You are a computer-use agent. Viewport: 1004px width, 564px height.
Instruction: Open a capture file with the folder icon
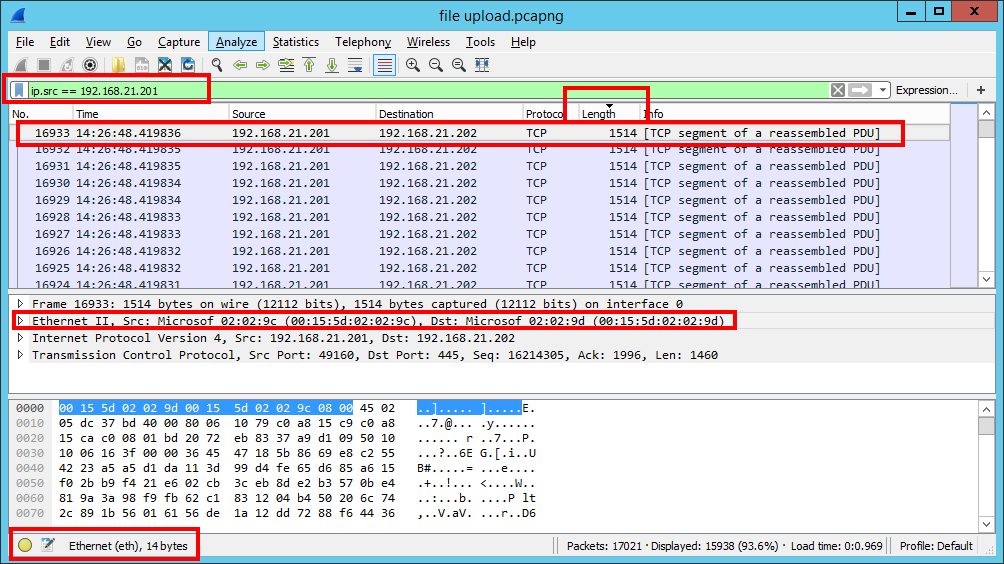point(118,65)
